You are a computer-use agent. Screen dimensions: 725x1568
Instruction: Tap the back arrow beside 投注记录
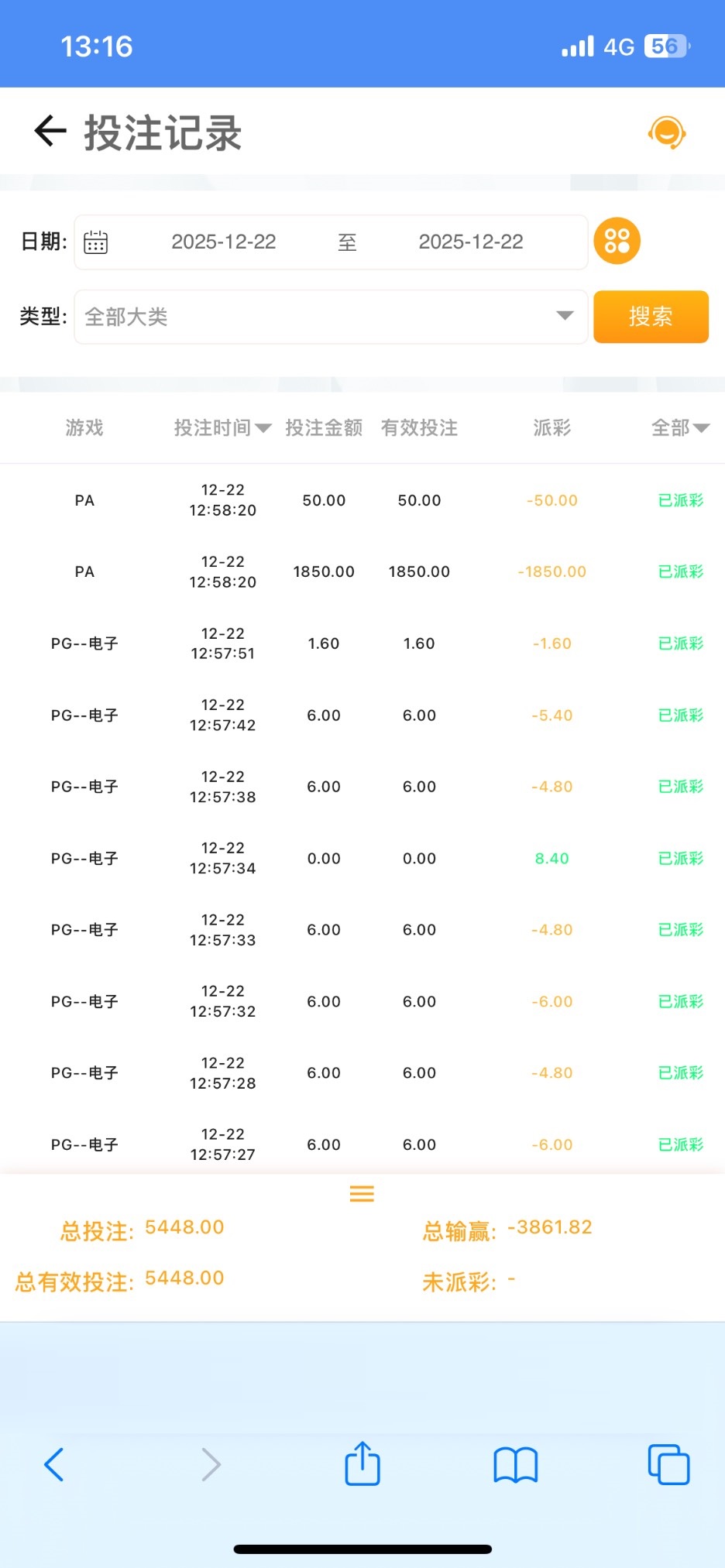(x=50, y=131)
